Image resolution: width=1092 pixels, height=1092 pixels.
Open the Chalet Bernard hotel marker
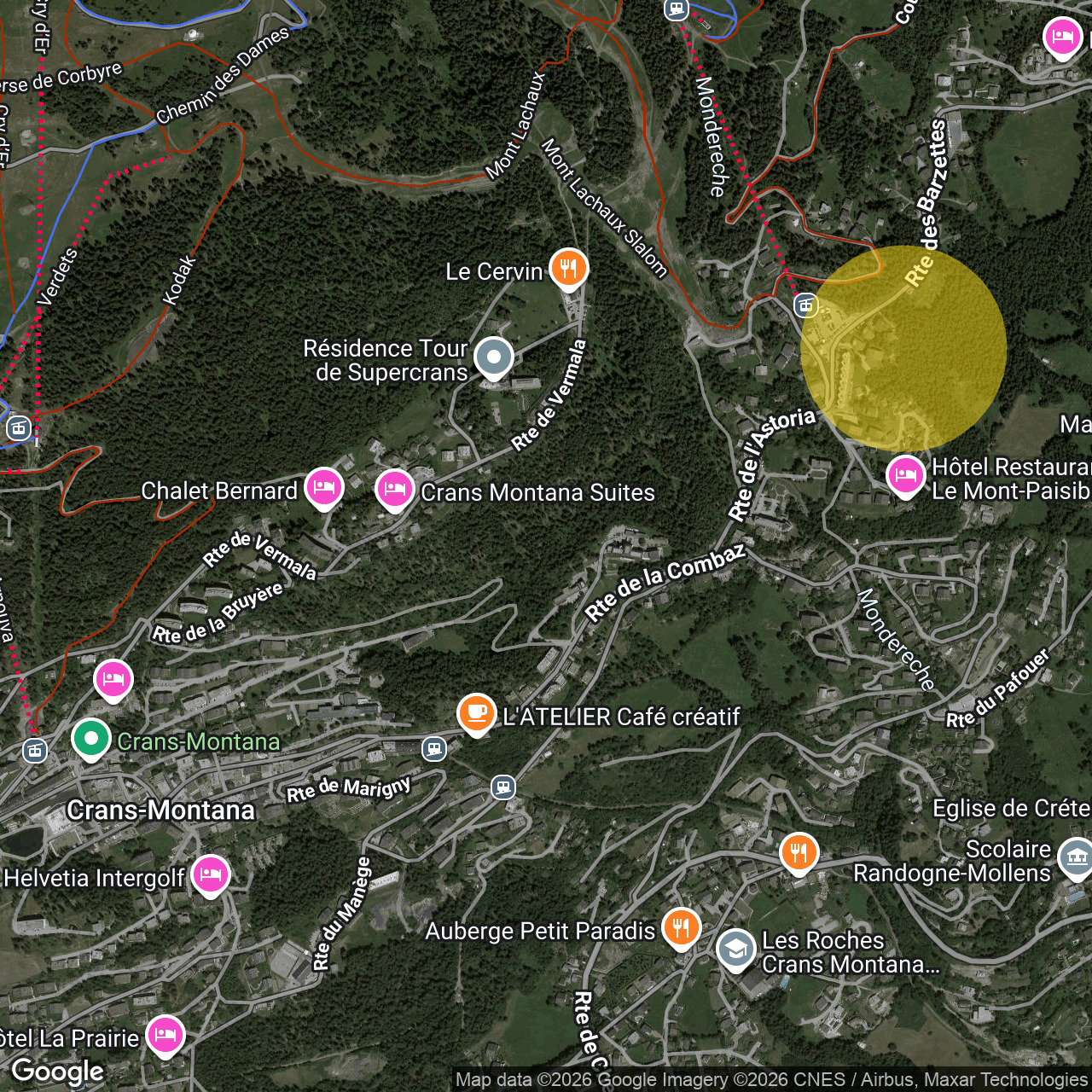(323, 487)
